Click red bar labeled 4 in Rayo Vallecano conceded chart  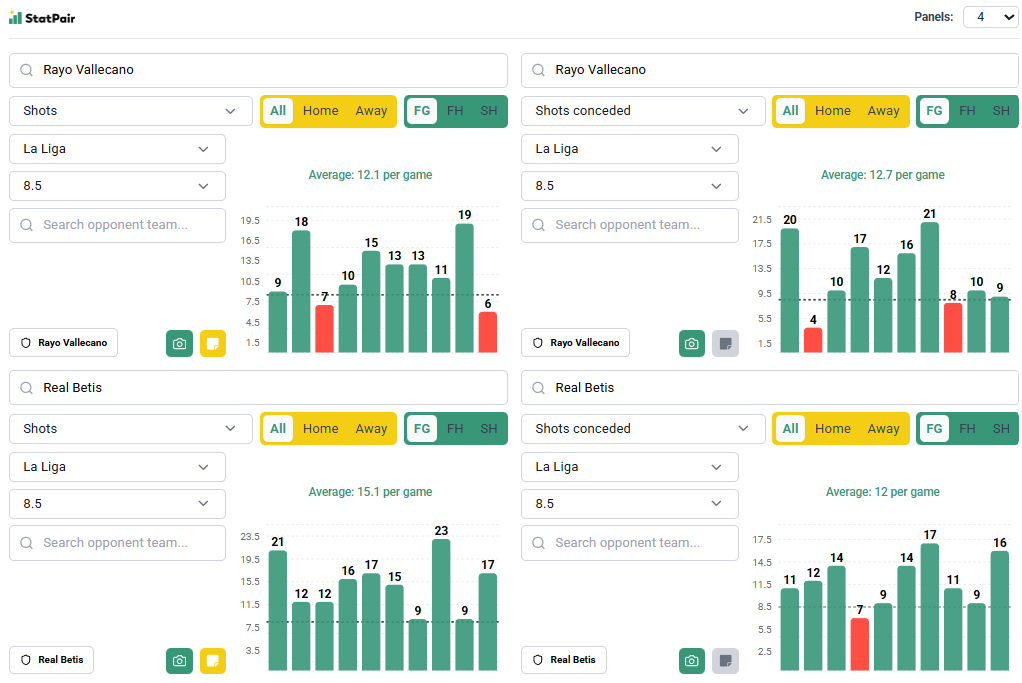(x=813, y=340)
